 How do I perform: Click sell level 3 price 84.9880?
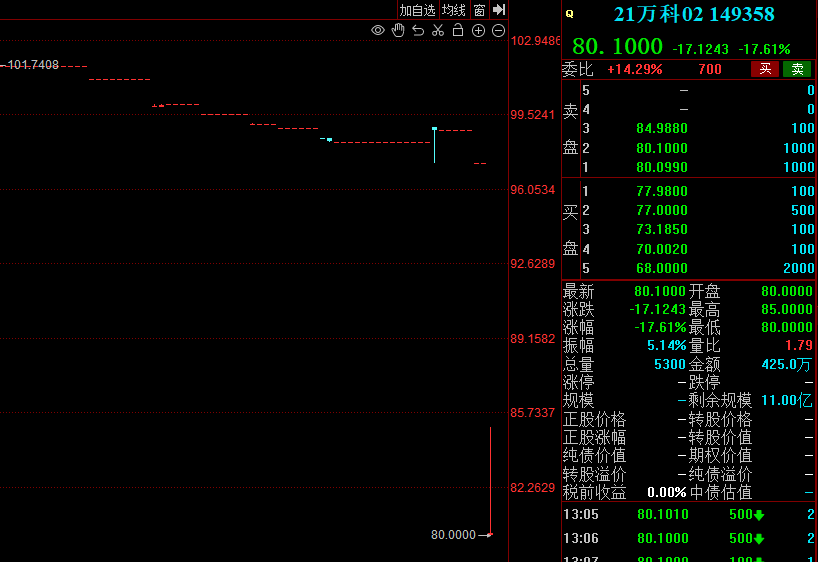[x=661, y=128]
